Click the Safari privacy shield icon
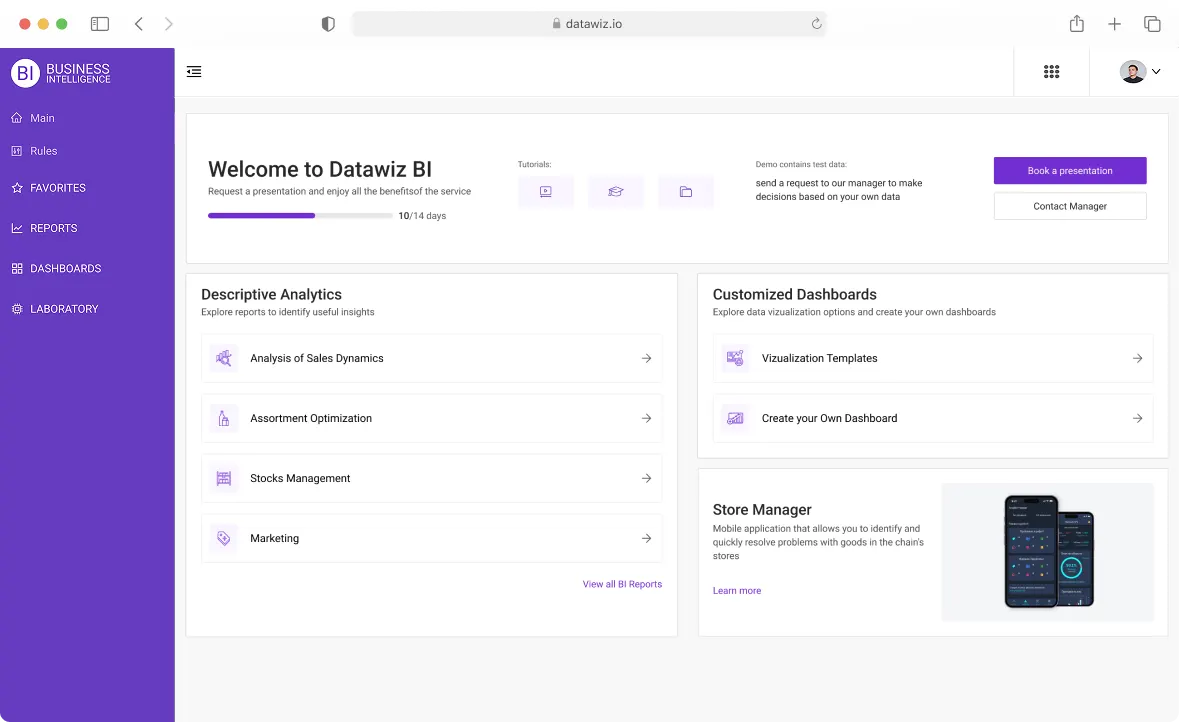This screenshot has height=722, width=1182. point(328,24)
